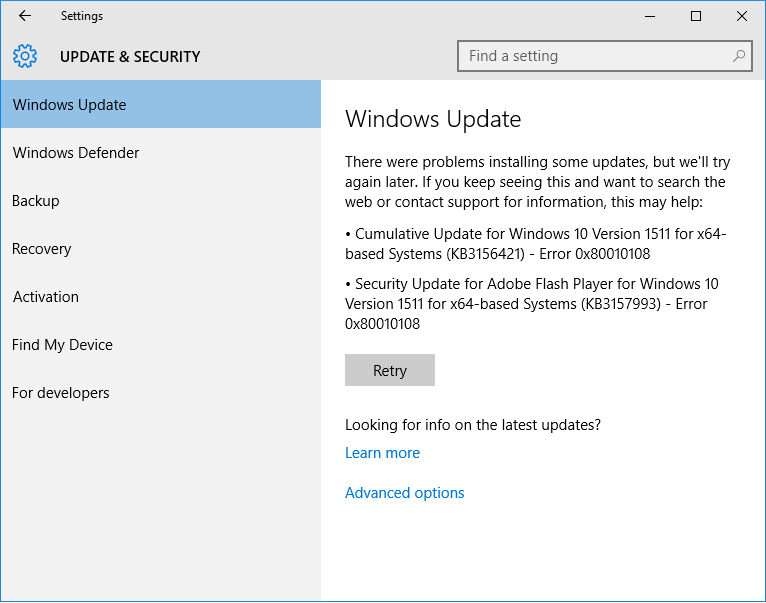766x603 pixels.
Task: Click the UPDATE & SECURITY heading
Action: point(130,57)
